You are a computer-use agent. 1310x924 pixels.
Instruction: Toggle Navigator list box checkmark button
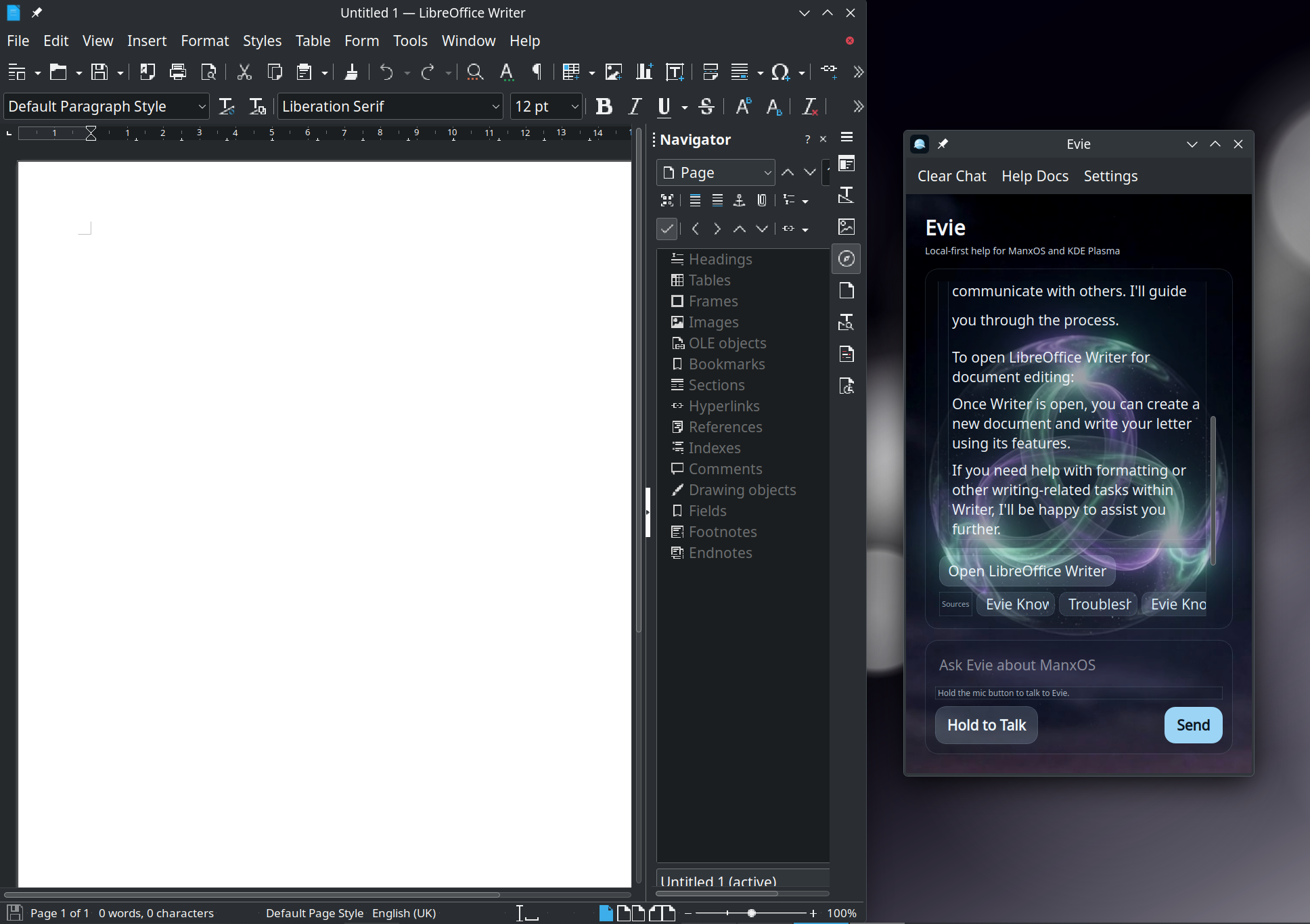667,229
